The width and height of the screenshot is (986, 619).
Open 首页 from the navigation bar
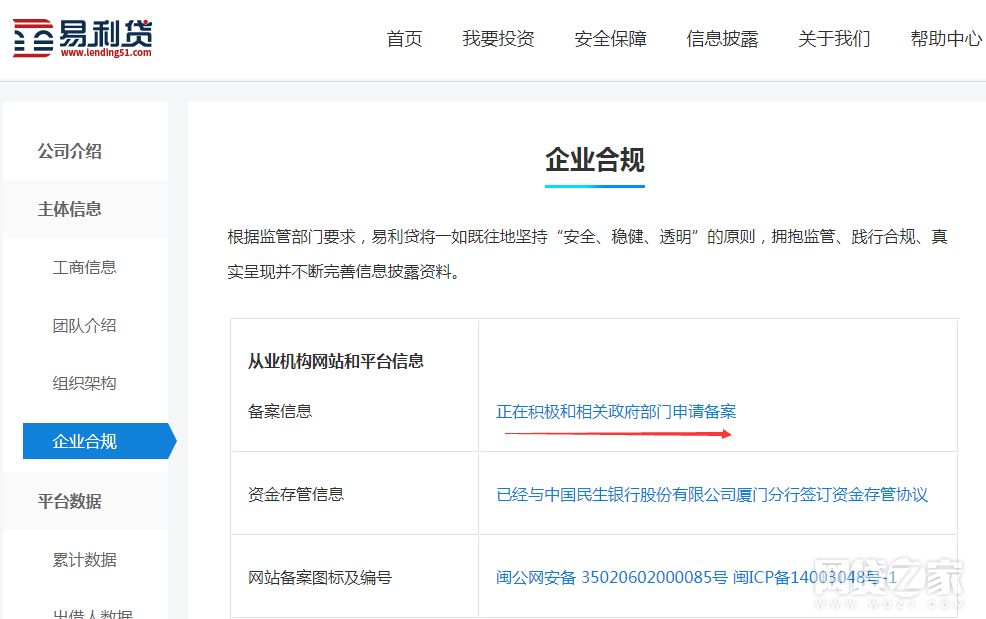point(404,38)
